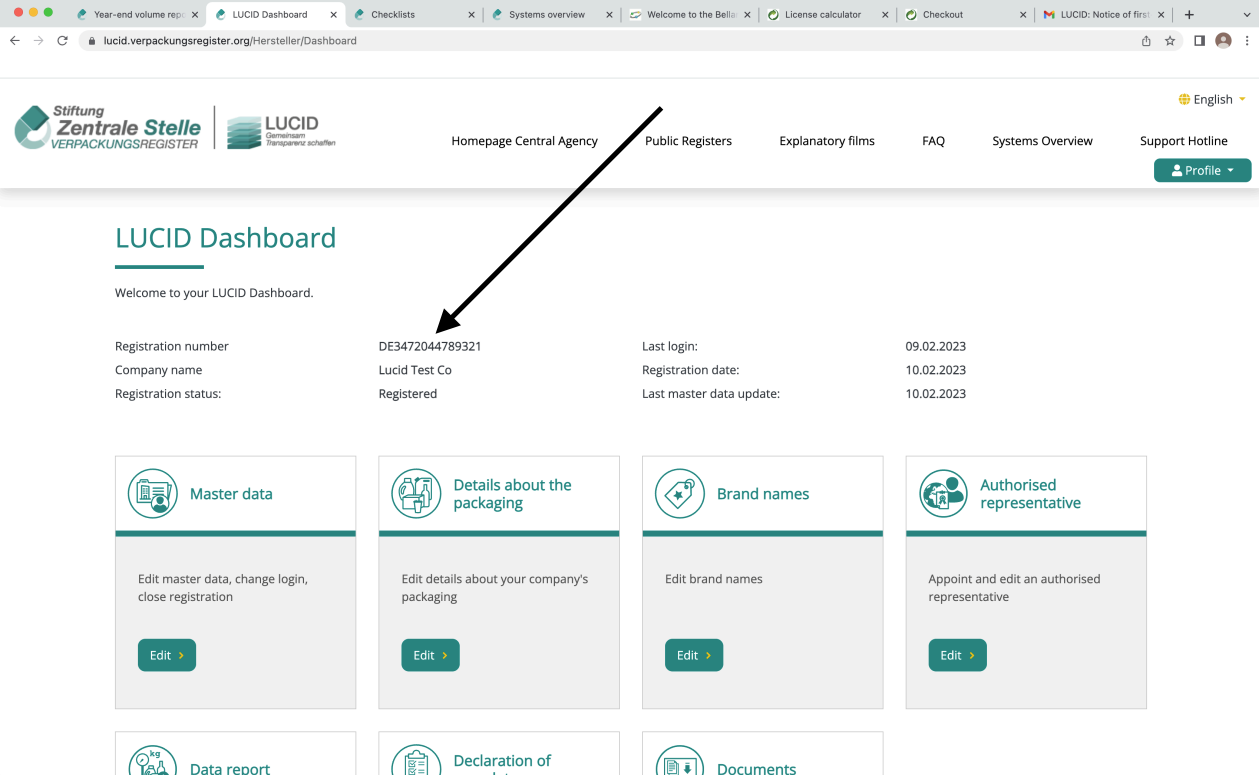Click Edit in Details about the packaging card

(x=430, y=655)
